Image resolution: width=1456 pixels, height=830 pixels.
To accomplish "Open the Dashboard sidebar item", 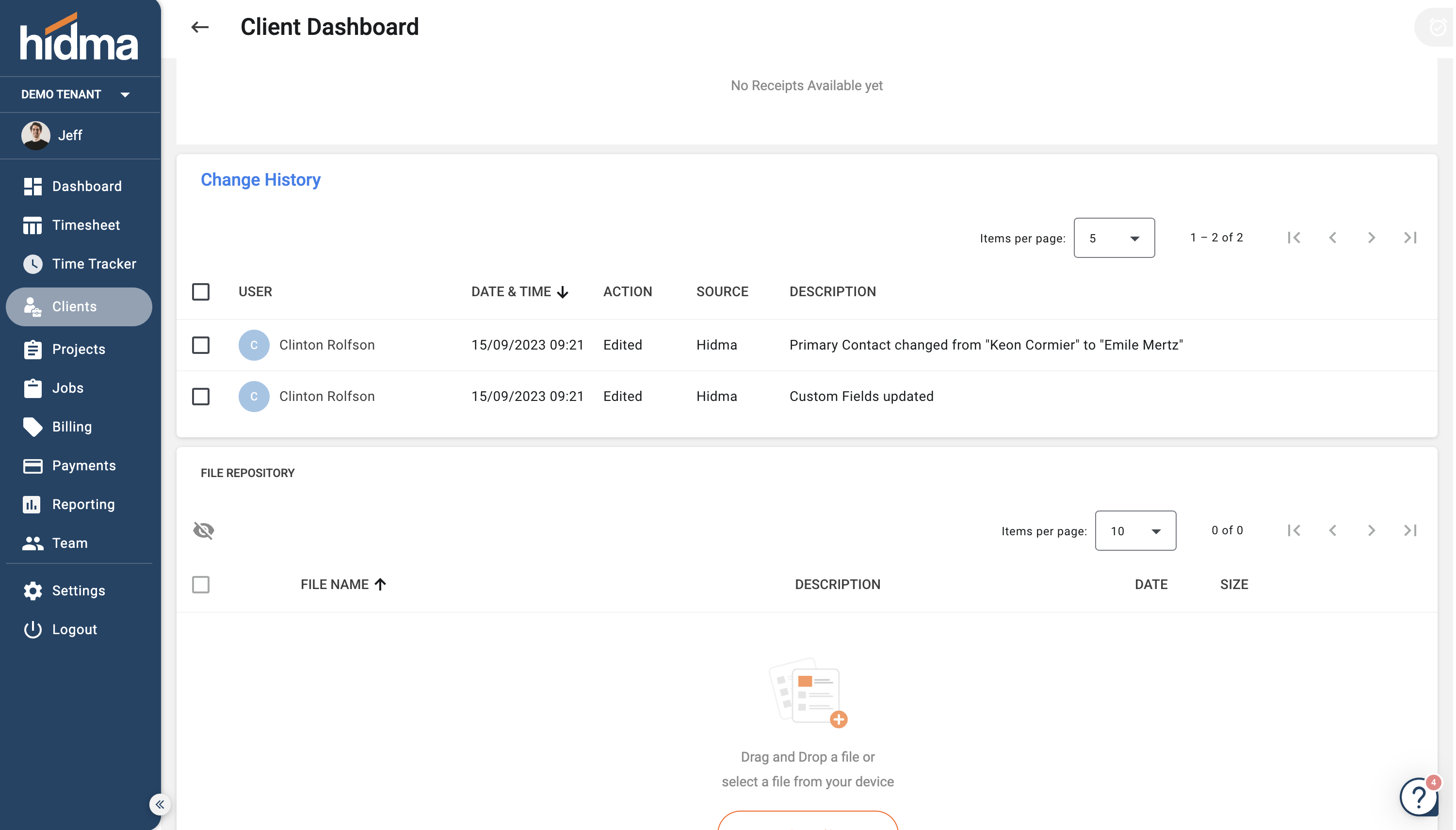I will 79,186.
